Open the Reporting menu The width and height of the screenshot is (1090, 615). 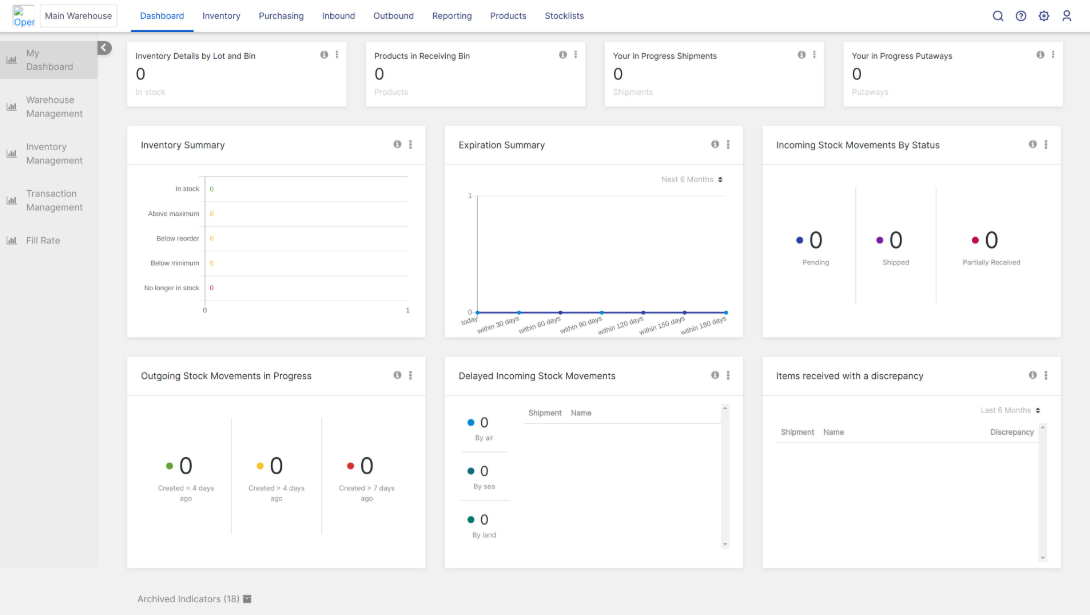pos(452,16)
